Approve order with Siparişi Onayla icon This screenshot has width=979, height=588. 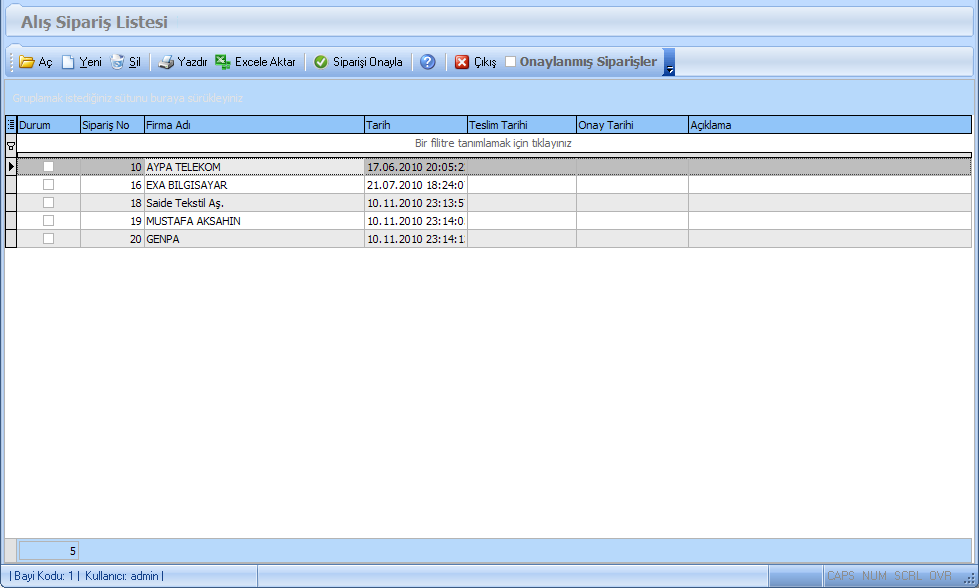click(x=321, y=62)
